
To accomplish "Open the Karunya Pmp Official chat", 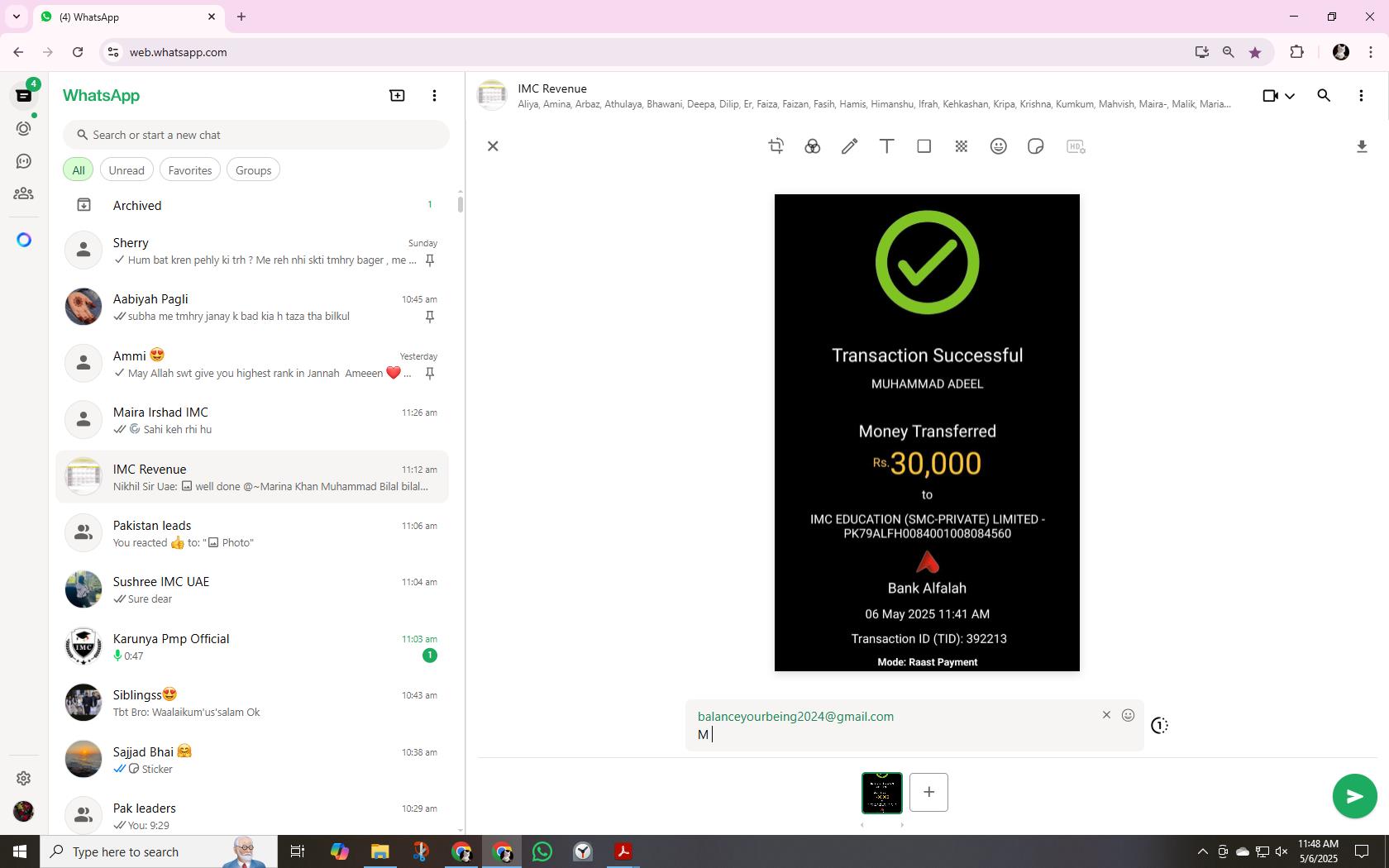I will coord(252,646).
